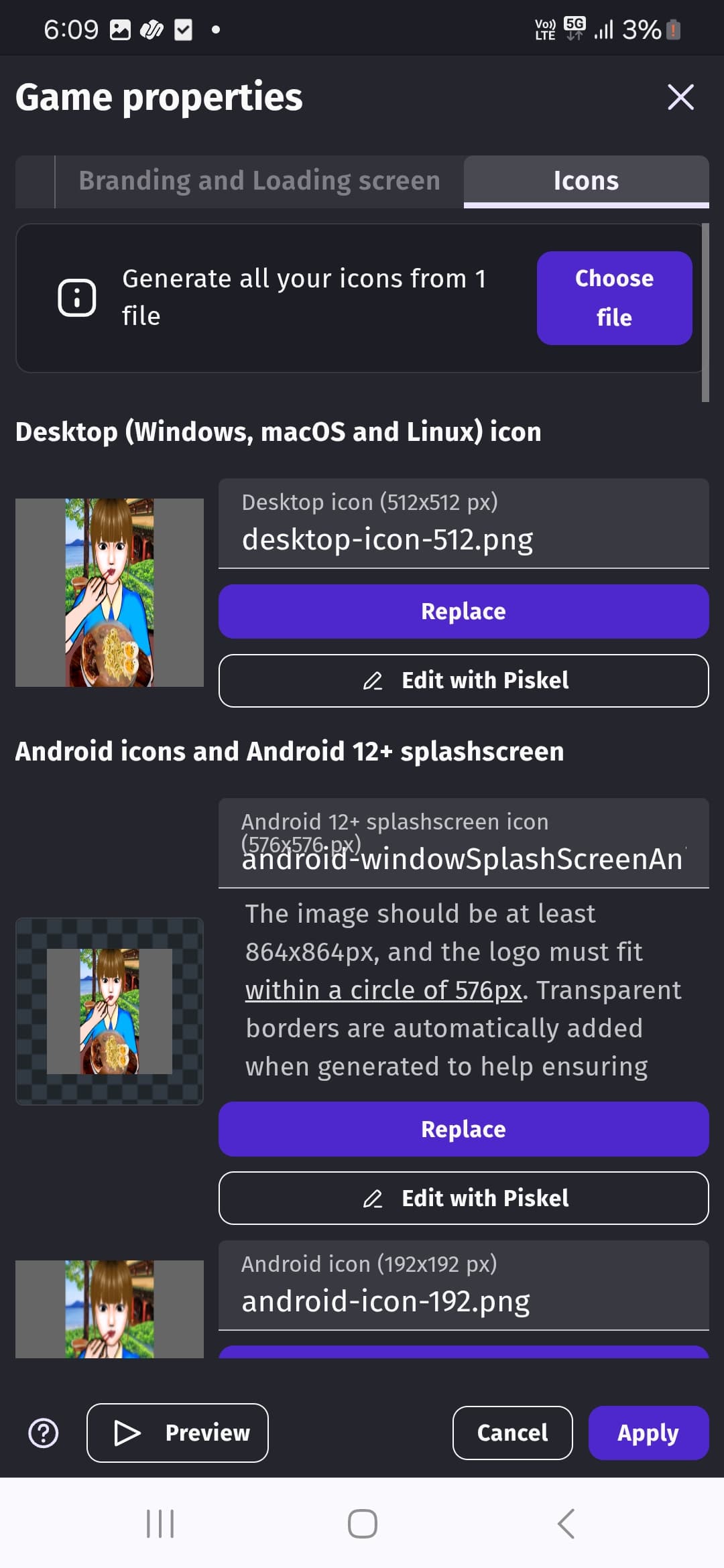Tap the Android back navigation arrow
724x1568 pixels.
566,1524
